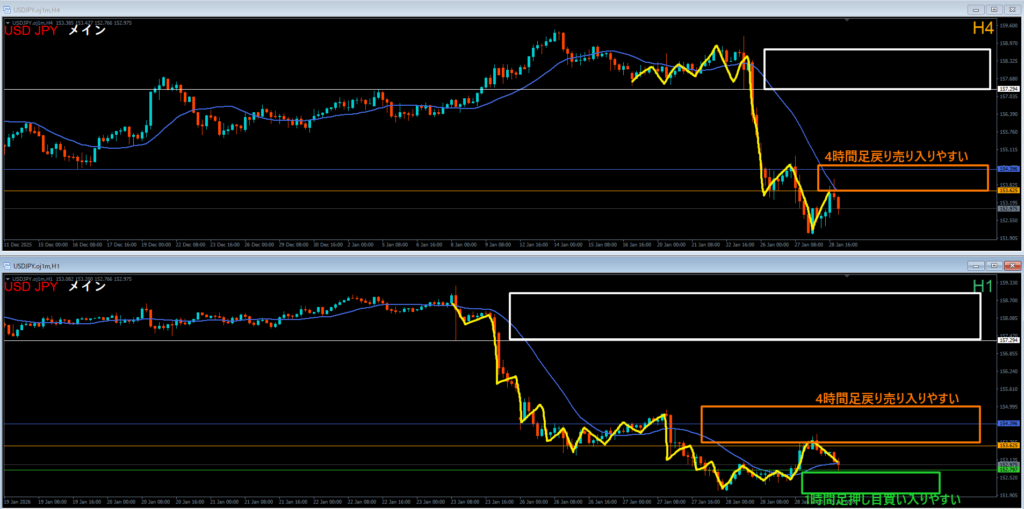Click the chart icon in the H1 window title bar
The height and width of the screenshot is (509, 1024).
click(x=7, y=266)
